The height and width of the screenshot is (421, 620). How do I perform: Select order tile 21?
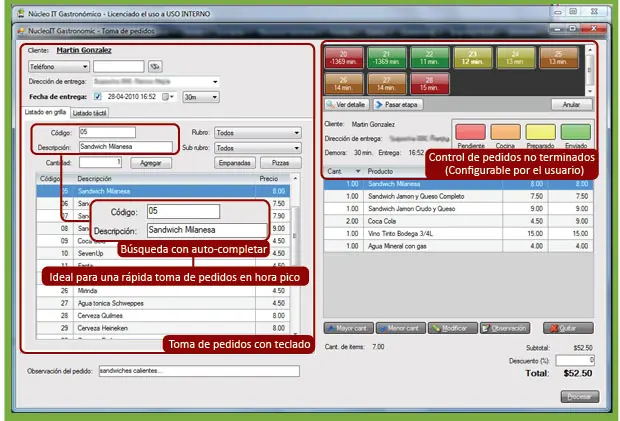[386, 58]
